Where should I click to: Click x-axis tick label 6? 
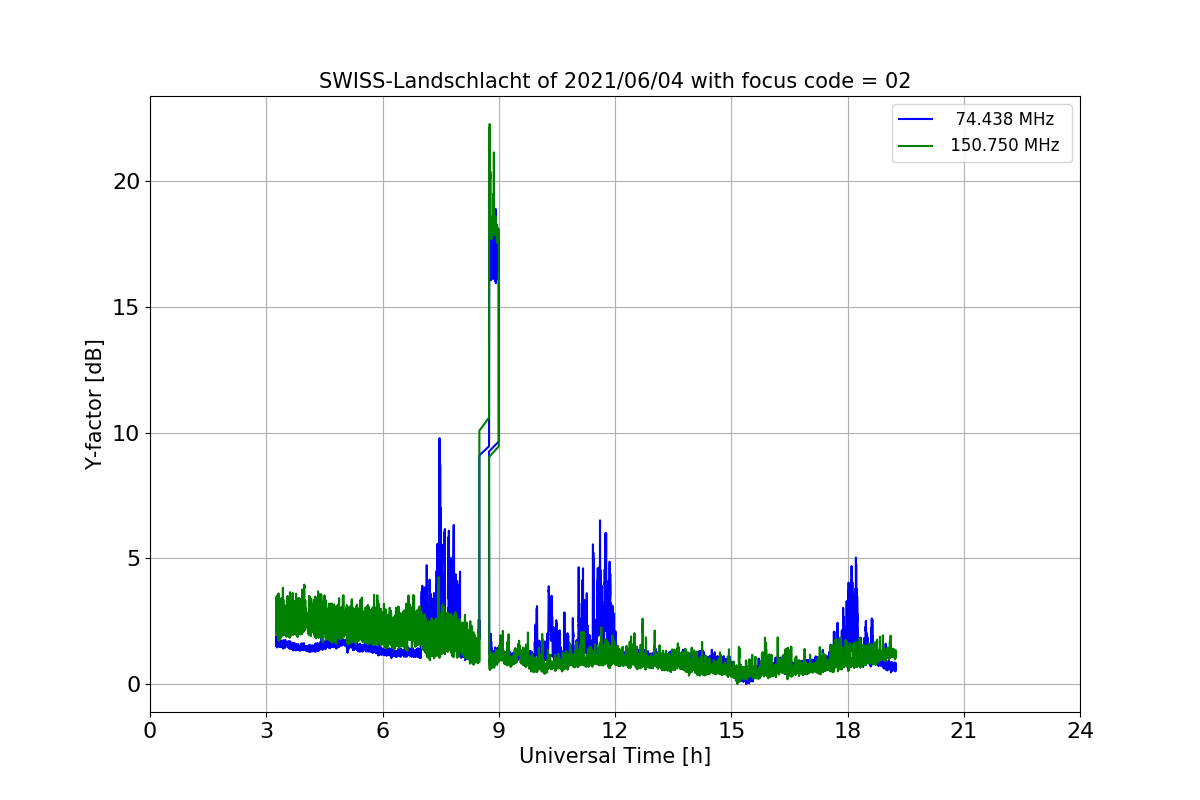tap(383, 731)
